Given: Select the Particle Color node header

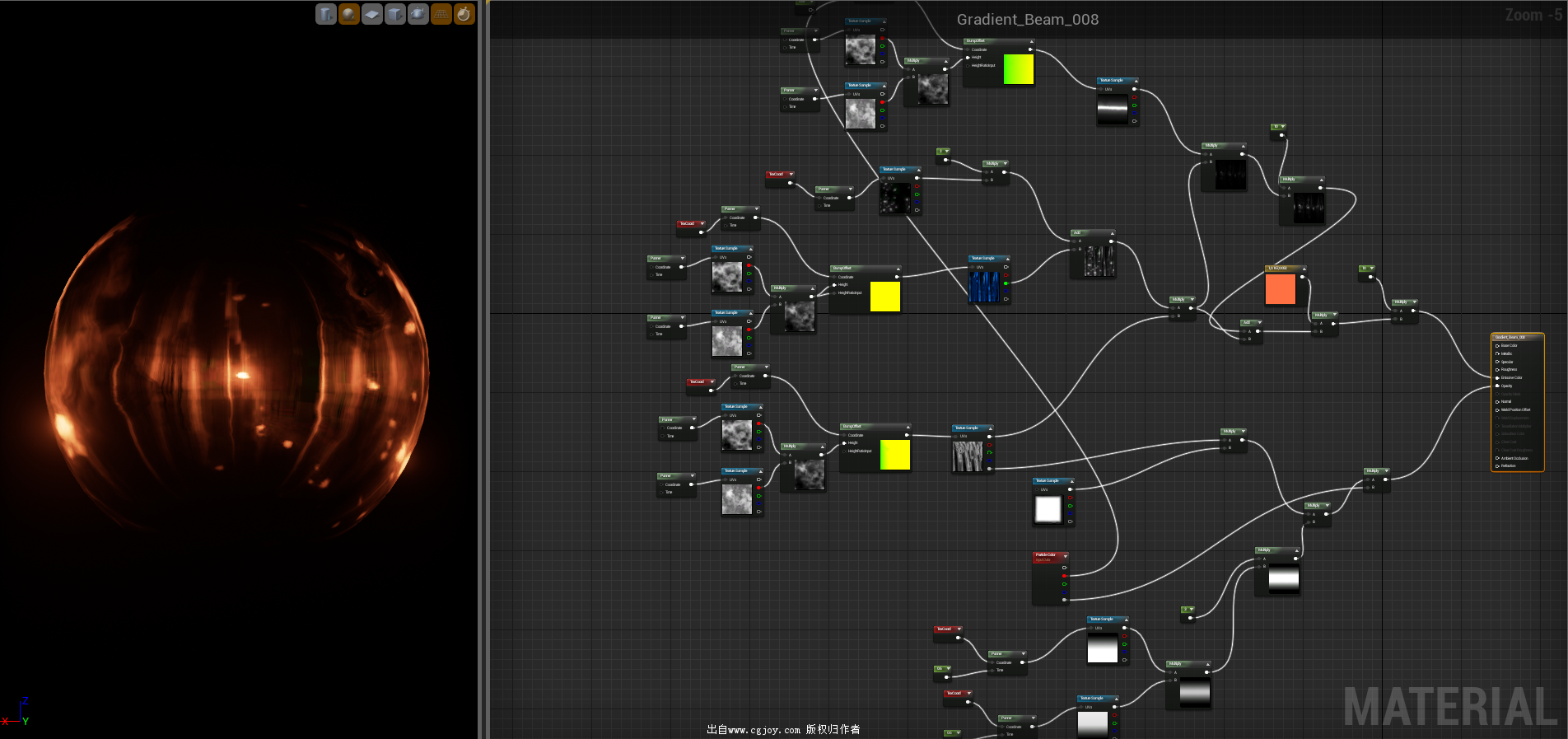Looking at the screenshot, I should point(1051,556).
